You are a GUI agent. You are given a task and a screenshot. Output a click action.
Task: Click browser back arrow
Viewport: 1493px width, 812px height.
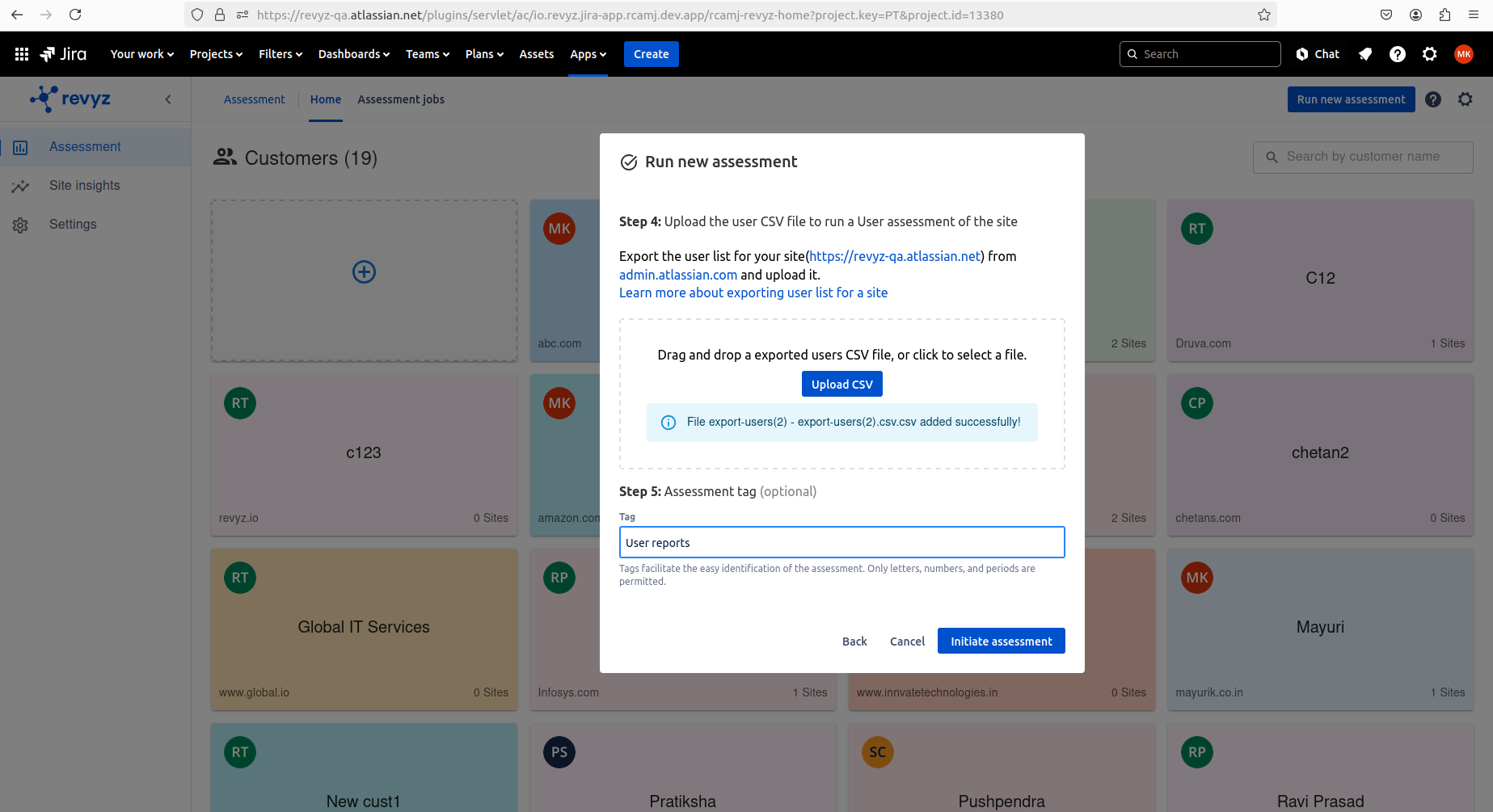[17, 15]
